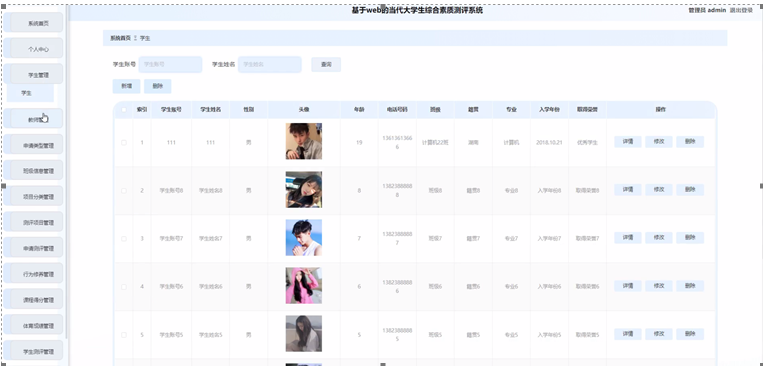The image size is (763, 366).
Task: Open 个人中心 in the sidebar
Action: 34,49
